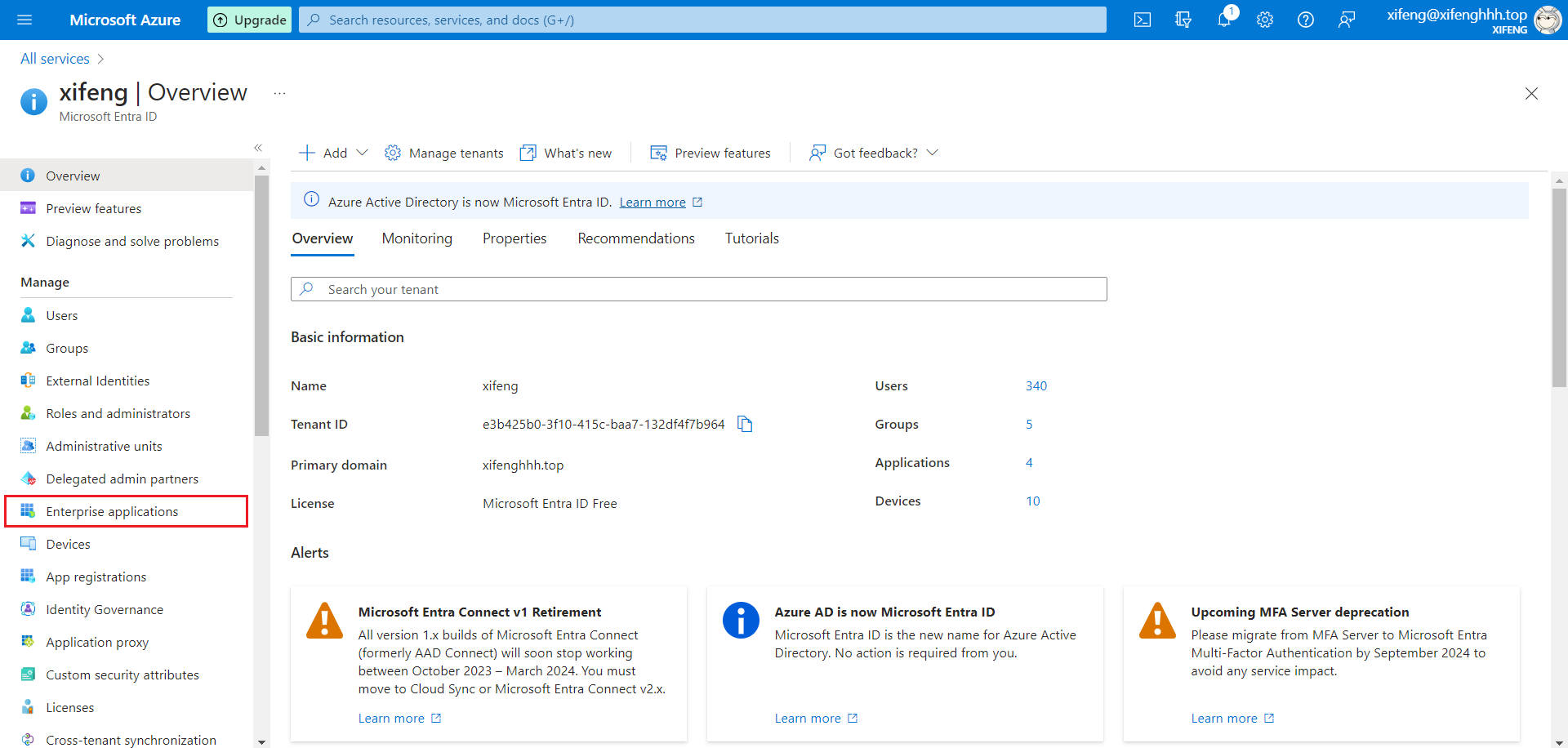Click the Devices icon in sidebar

(28, 544)
